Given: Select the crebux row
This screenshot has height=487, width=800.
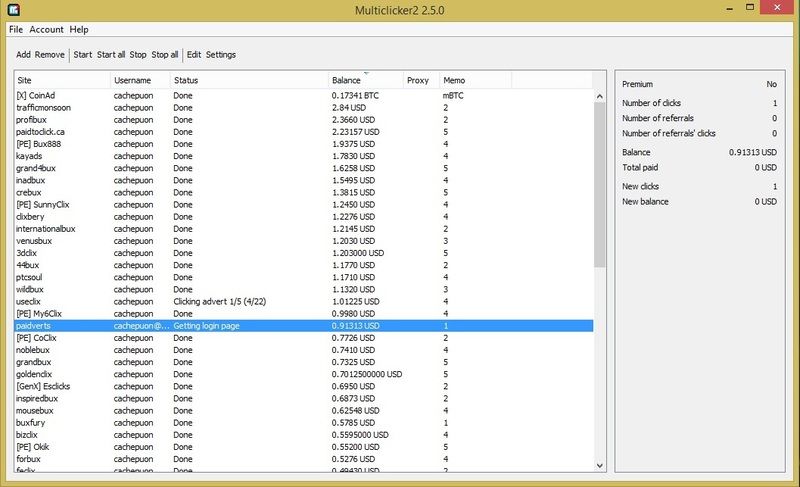Looking at the screenshot, I should 304,192.
